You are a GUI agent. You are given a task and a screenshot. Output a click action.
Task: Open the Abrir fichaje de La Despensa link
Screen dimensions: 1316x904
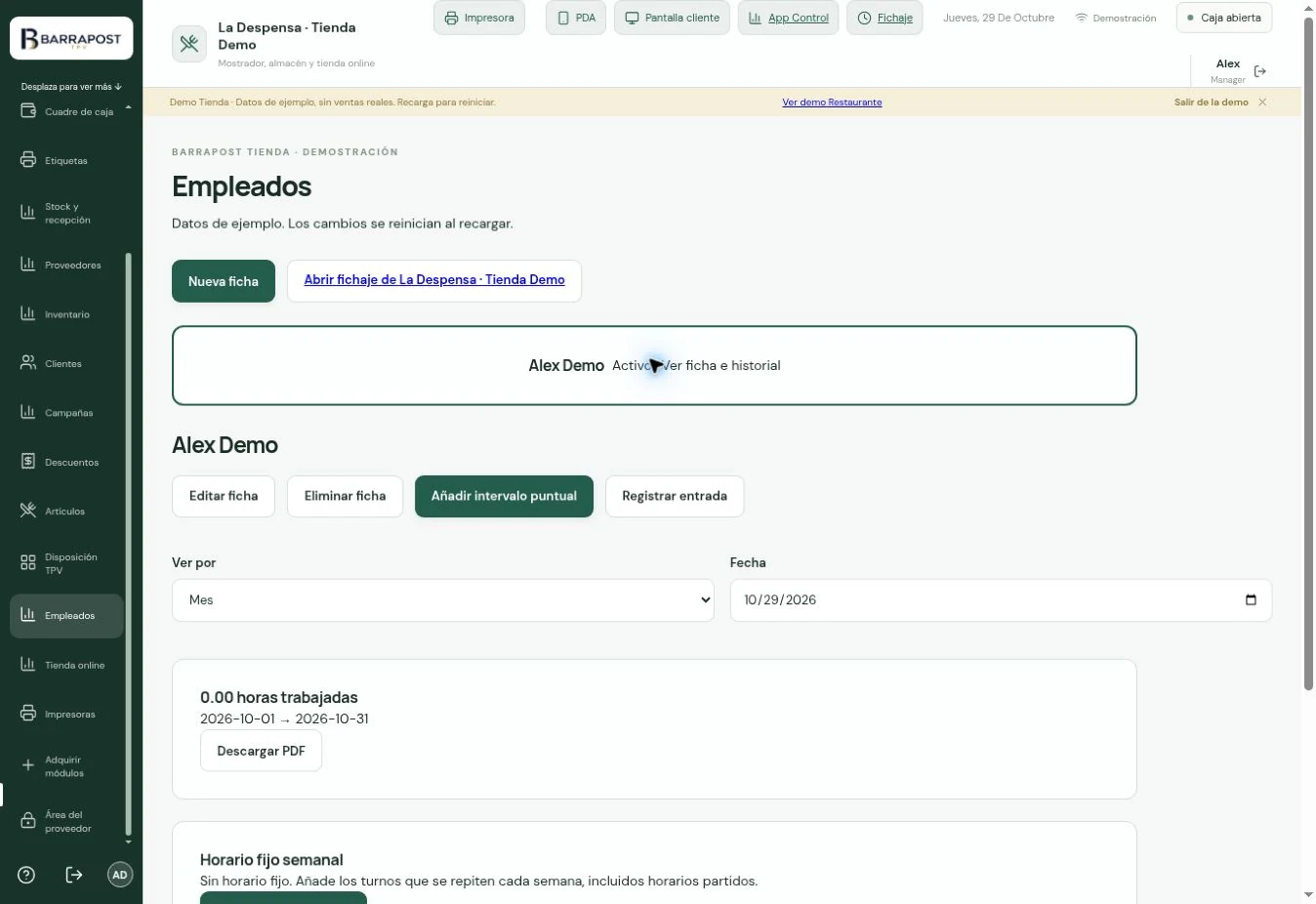point(434,280)
